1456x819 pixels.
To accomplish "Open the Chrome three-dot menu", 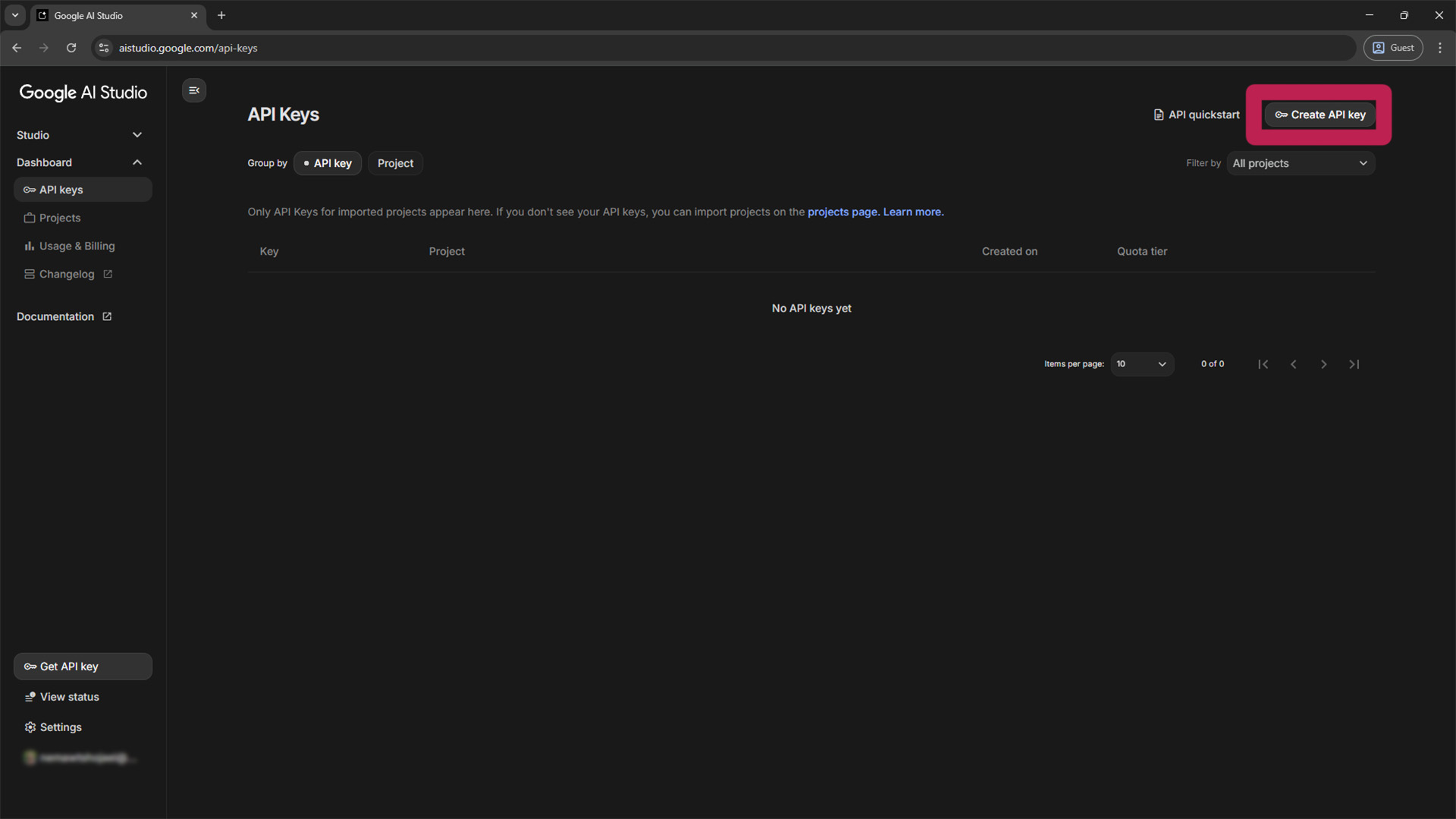I will 1440,48.
